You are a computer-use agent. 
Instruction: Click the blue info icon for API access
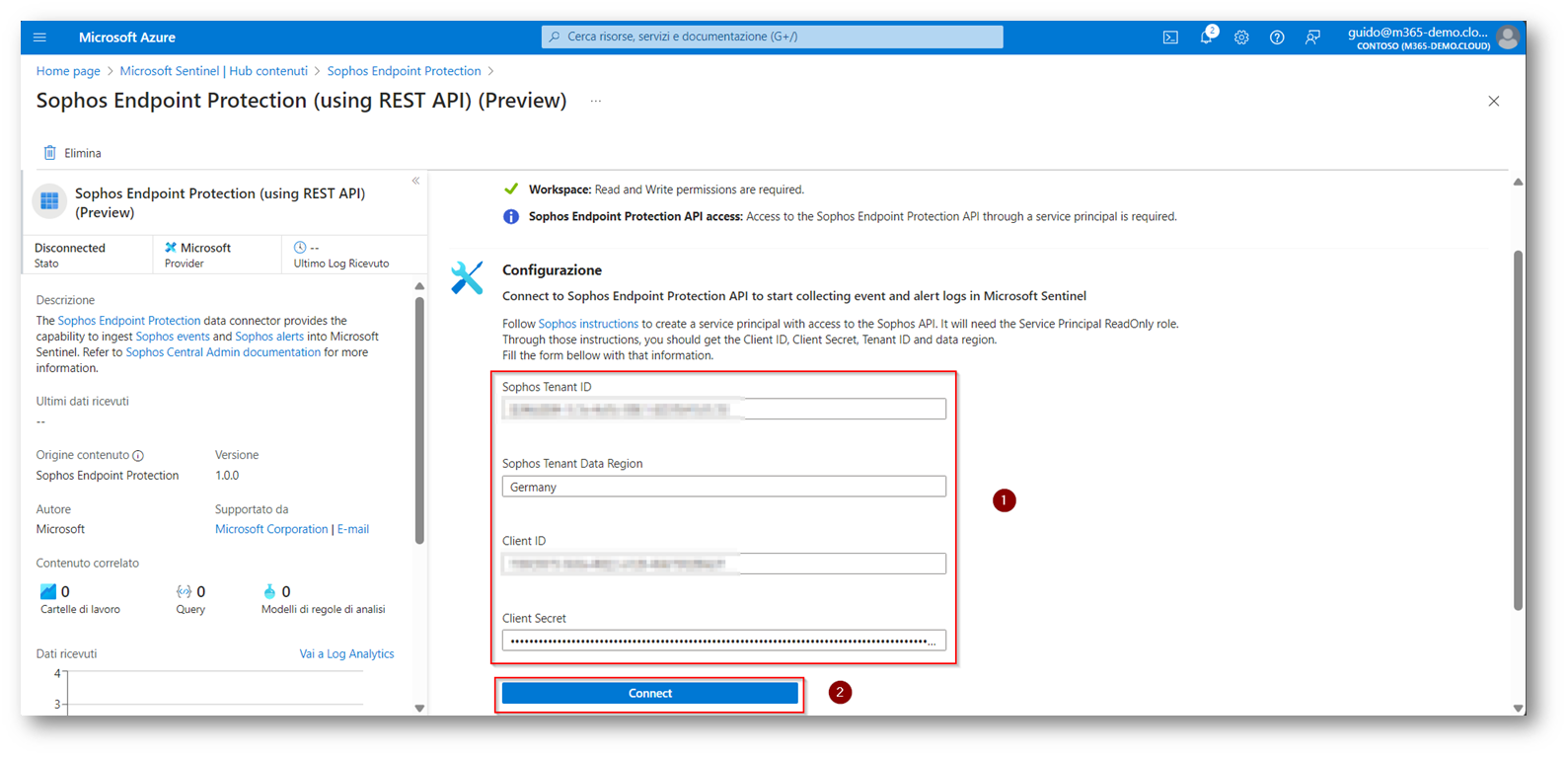511,217
